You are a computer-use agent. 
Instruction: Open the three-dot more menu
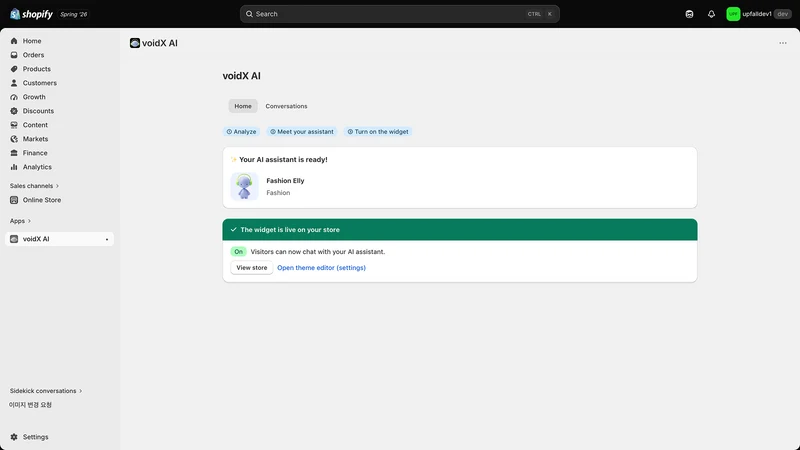click(x=783, y=43)
